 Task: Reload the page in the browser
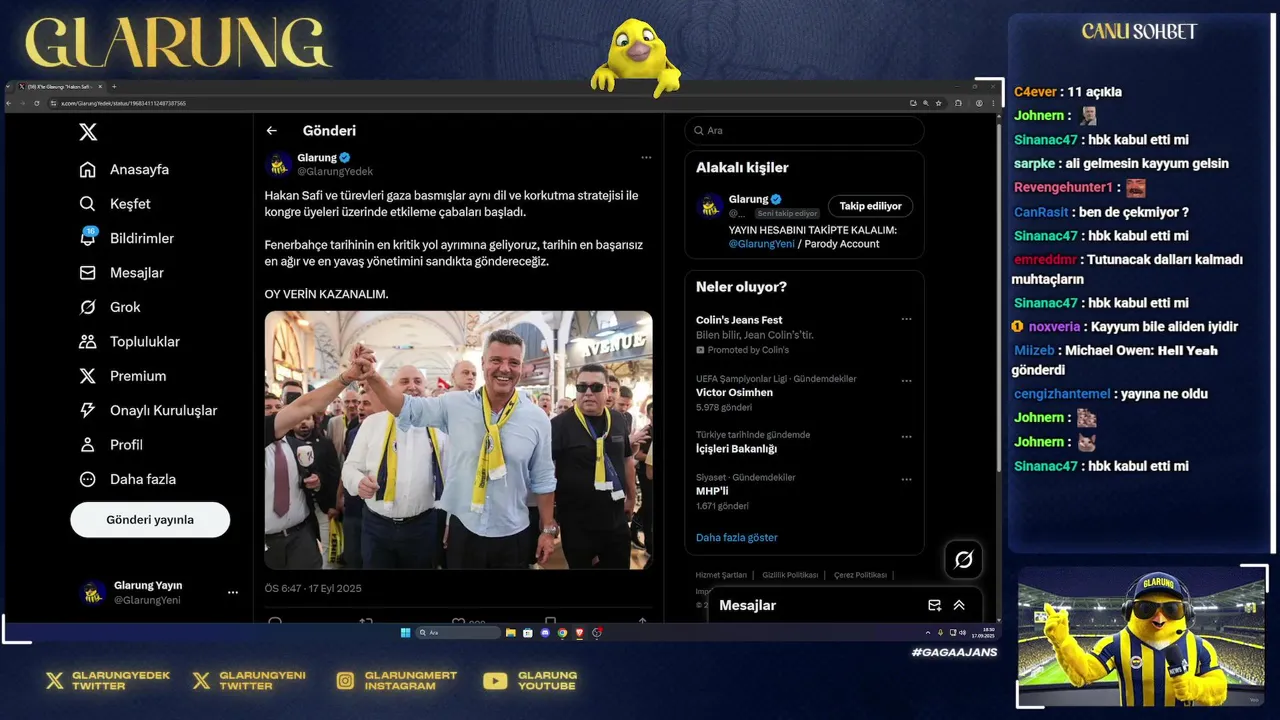37,103
